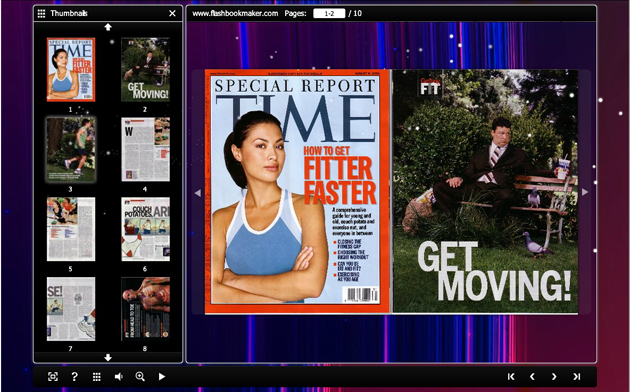Image resolution: width=630 pixels, height=392 pixels.
Task: Mute the sound speaker icon
Action: click(x=119, y=376)
